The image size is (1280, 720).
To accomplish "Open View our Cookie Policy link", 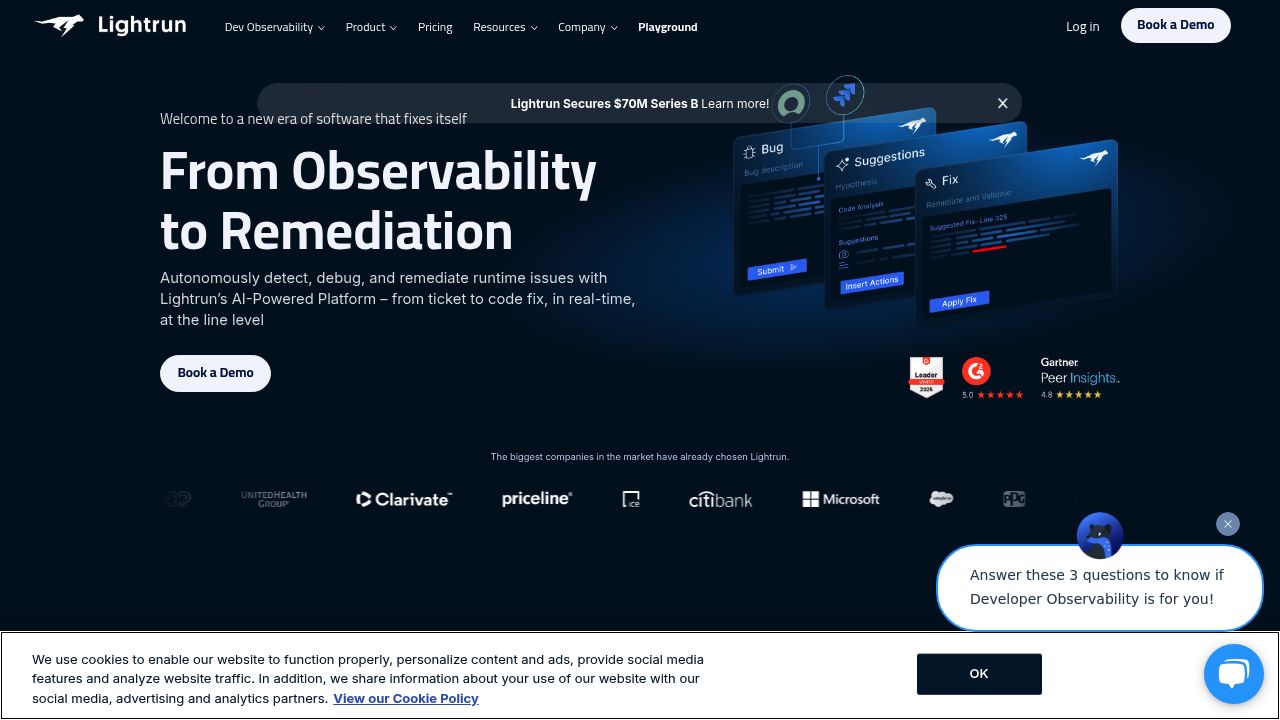I will click(x=406, y=699).
